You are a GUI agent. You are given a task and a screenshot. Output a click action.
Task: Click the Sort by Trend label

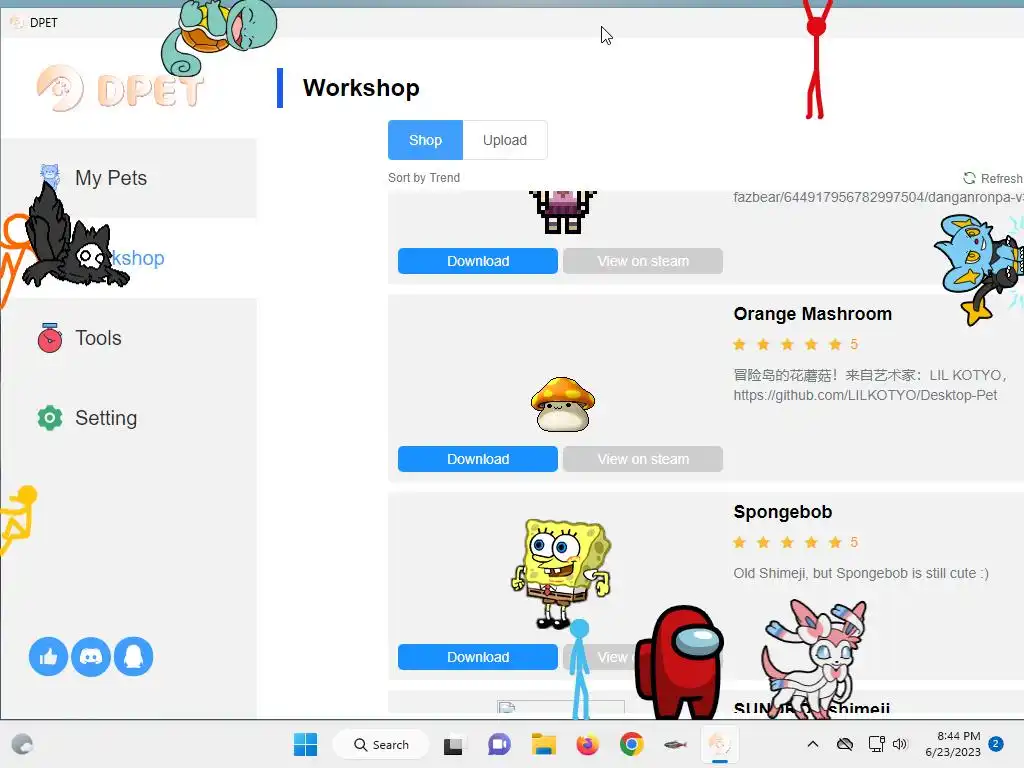[x=424, y=178]
